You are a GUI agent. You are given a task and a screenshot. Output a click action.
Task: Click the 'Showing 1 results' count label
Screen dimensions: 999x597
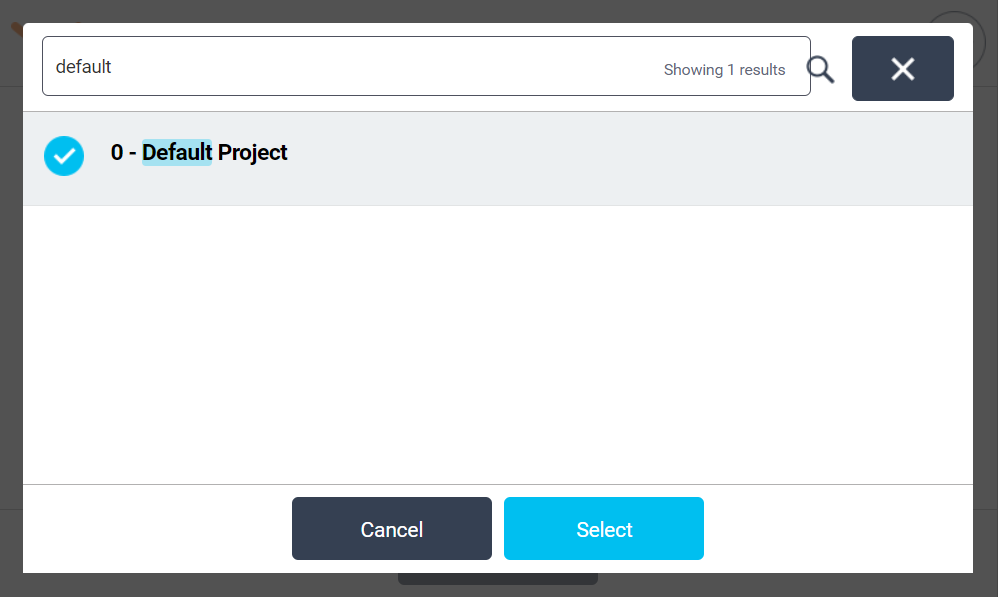tap(724, 70)
